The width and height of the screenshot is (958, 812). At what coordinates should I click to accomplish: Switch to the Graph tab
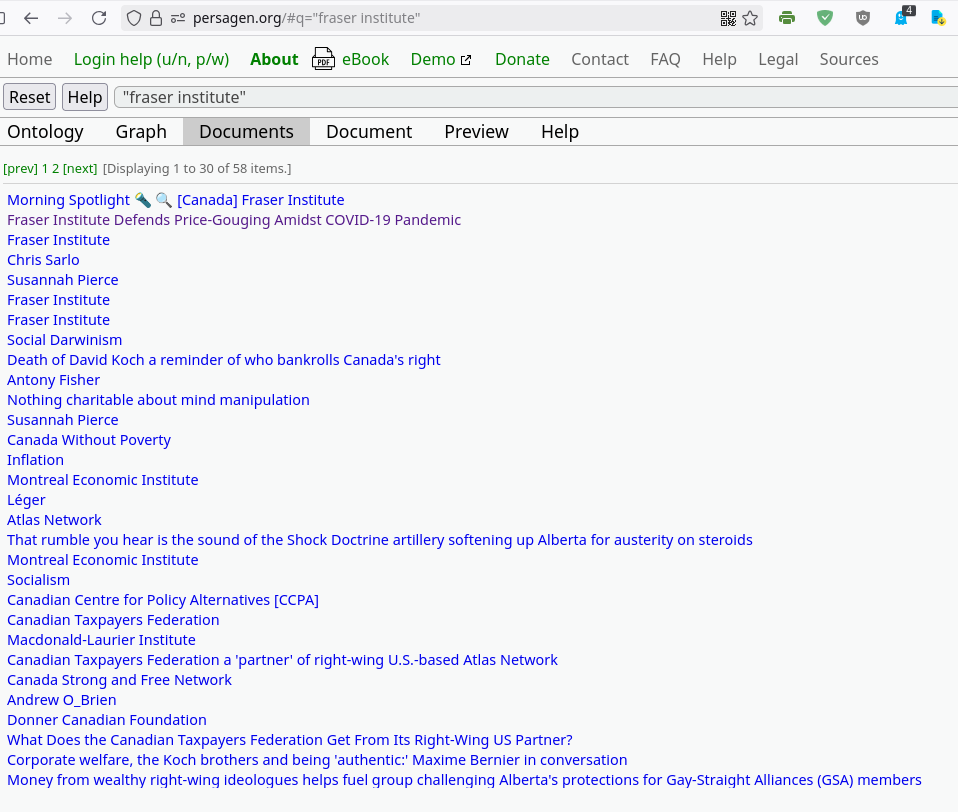(x=141, y=132)
